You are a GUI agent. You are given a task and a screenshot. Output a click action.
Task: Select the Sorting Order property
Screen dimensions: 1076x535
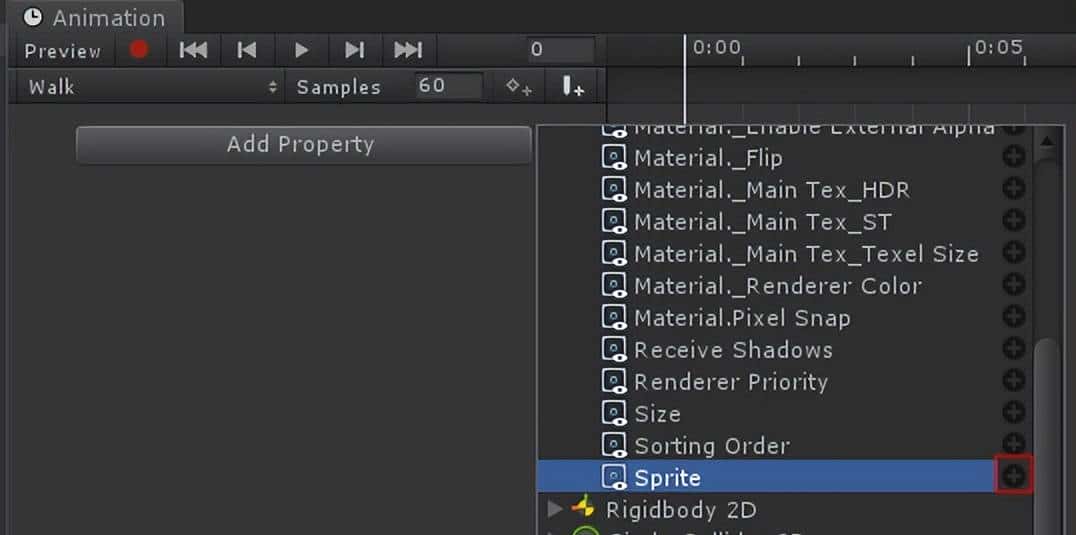pyautogui.click(x=711, y=446)
